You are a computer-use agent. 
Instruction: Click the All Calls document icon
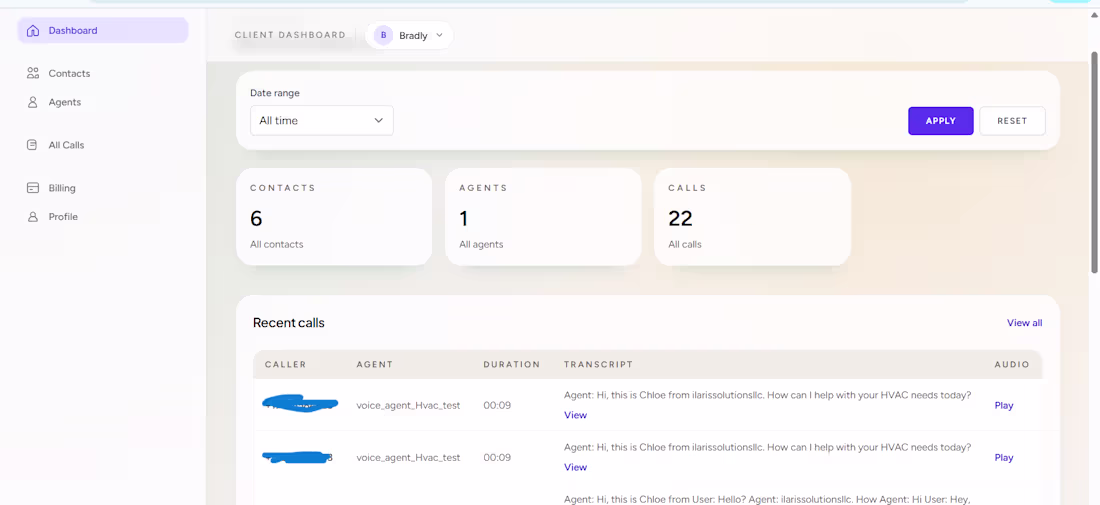click(x=32, y=145)
